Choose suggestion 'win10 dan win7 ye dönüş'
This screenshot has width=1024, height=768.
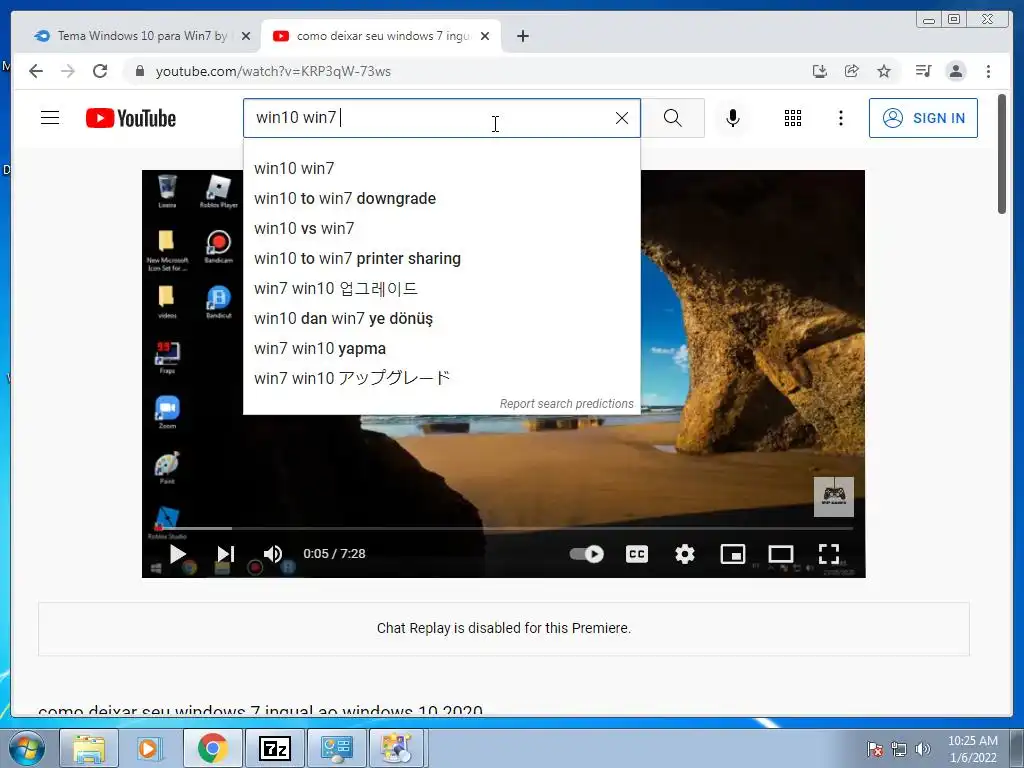[x=441, y=319]
